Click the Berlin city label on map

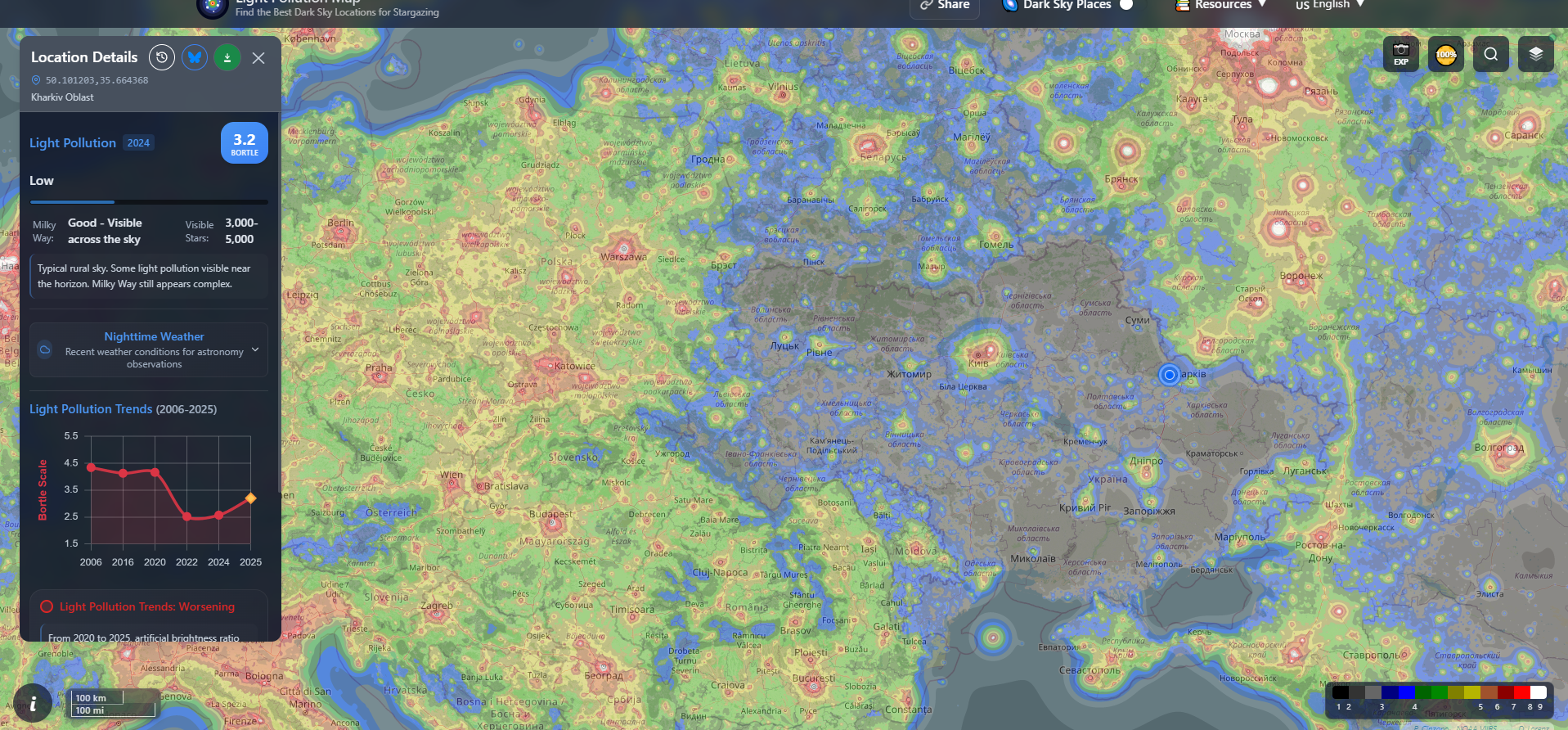point(341,223)
